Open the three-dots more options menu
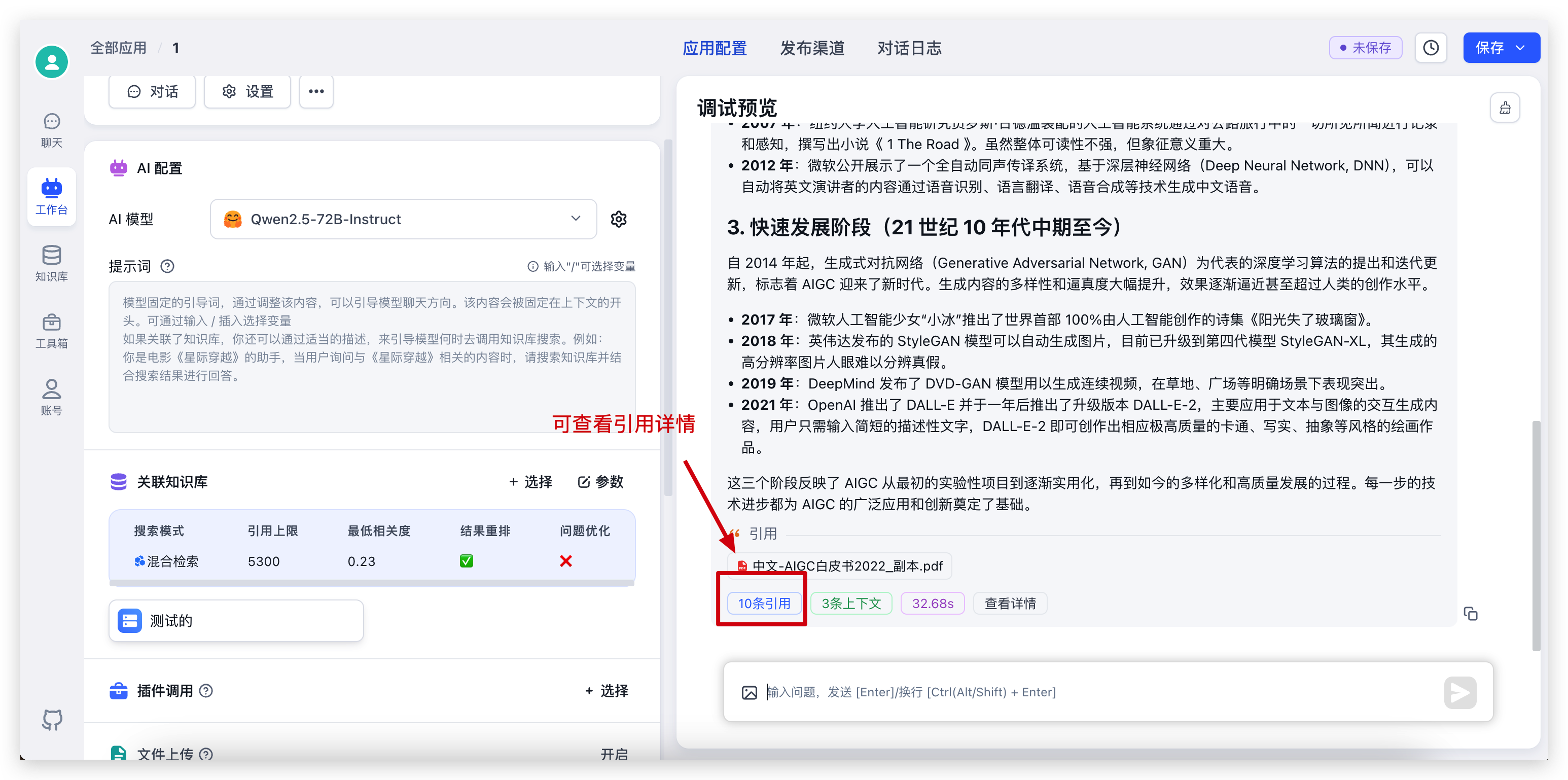This screenshot has width=1568, height=780. point(316,91)
